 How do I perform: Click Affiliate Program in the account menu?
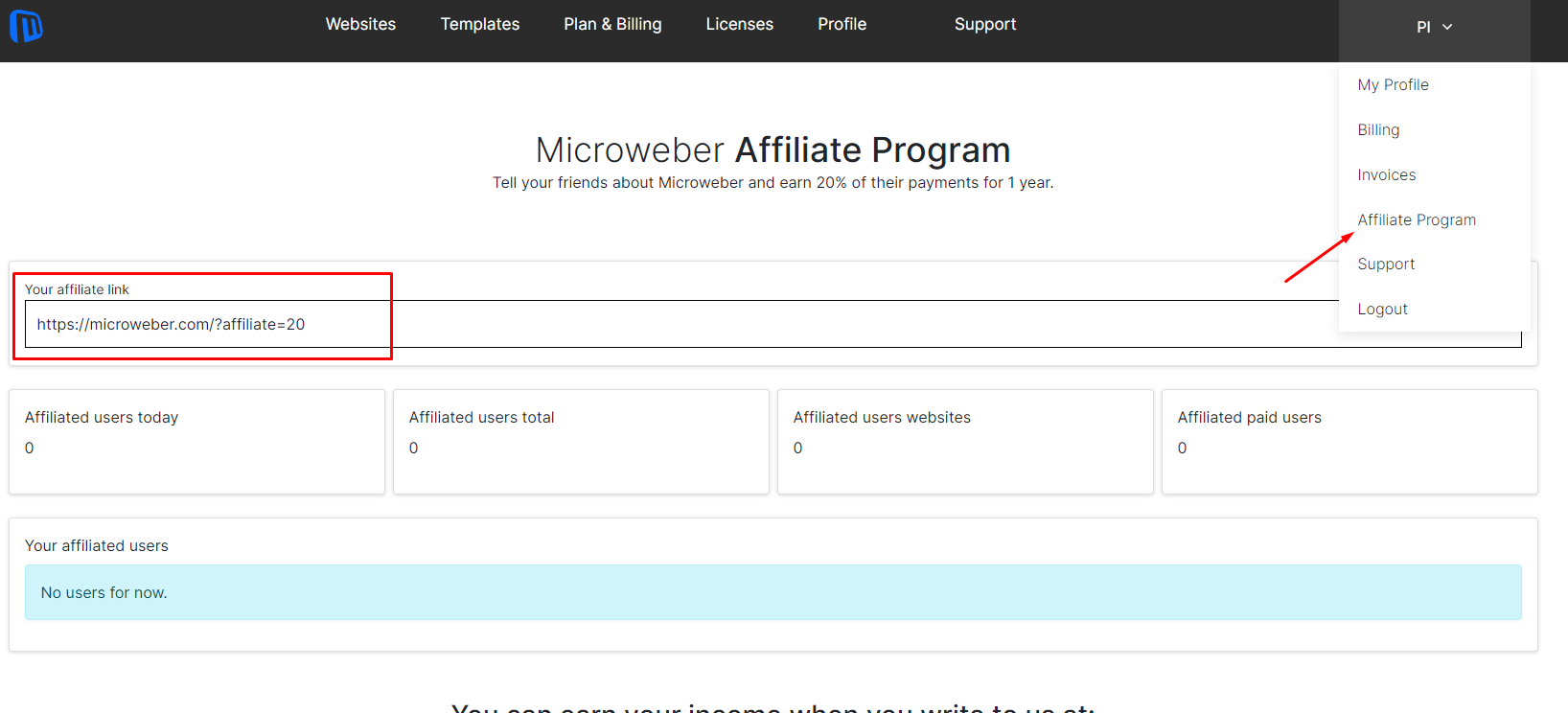(x=1417, y=219)
